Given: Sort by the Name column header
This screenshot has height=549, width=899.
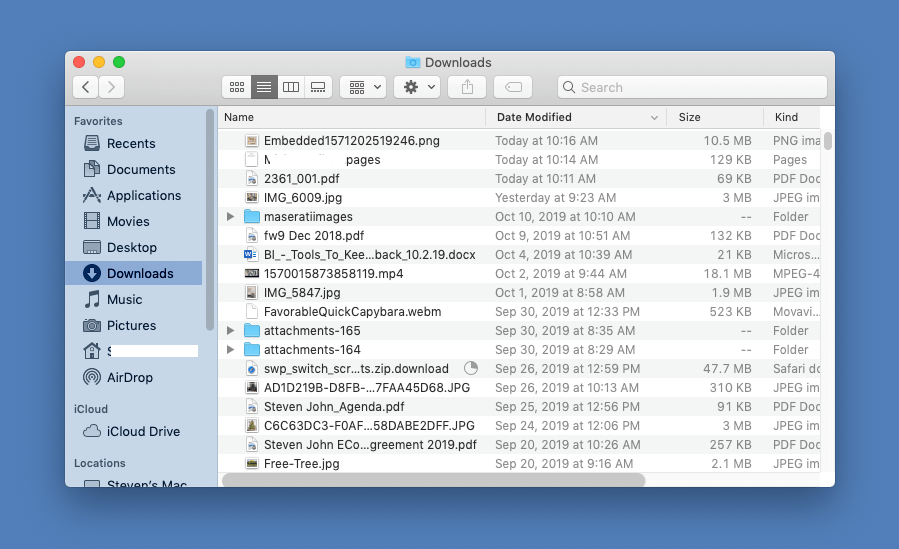Looking at the screenshot, I should 351,117.
